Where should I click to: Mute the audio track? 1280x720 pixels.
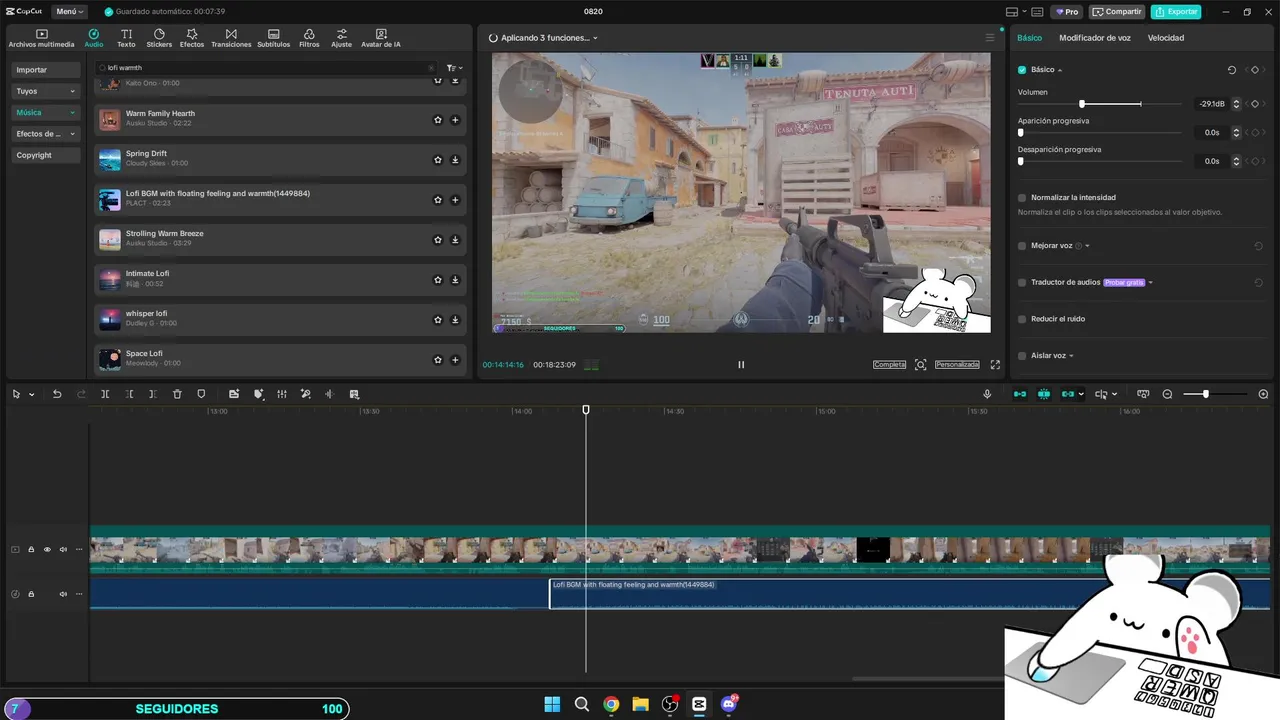pyautogui.click(x=63, y=594)
